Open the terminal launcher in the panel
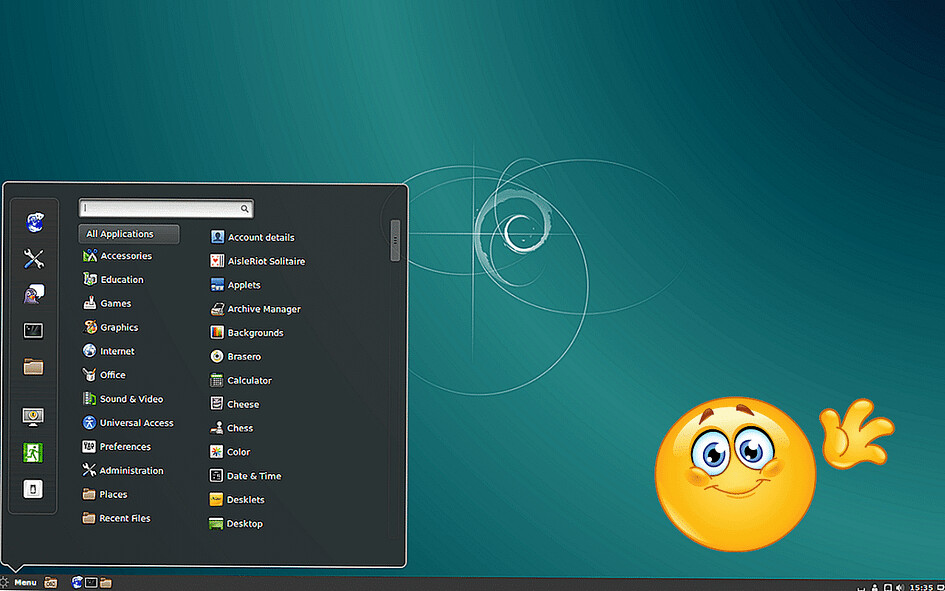The height and width of the screenshot is (591, 945). coord(91,583)
